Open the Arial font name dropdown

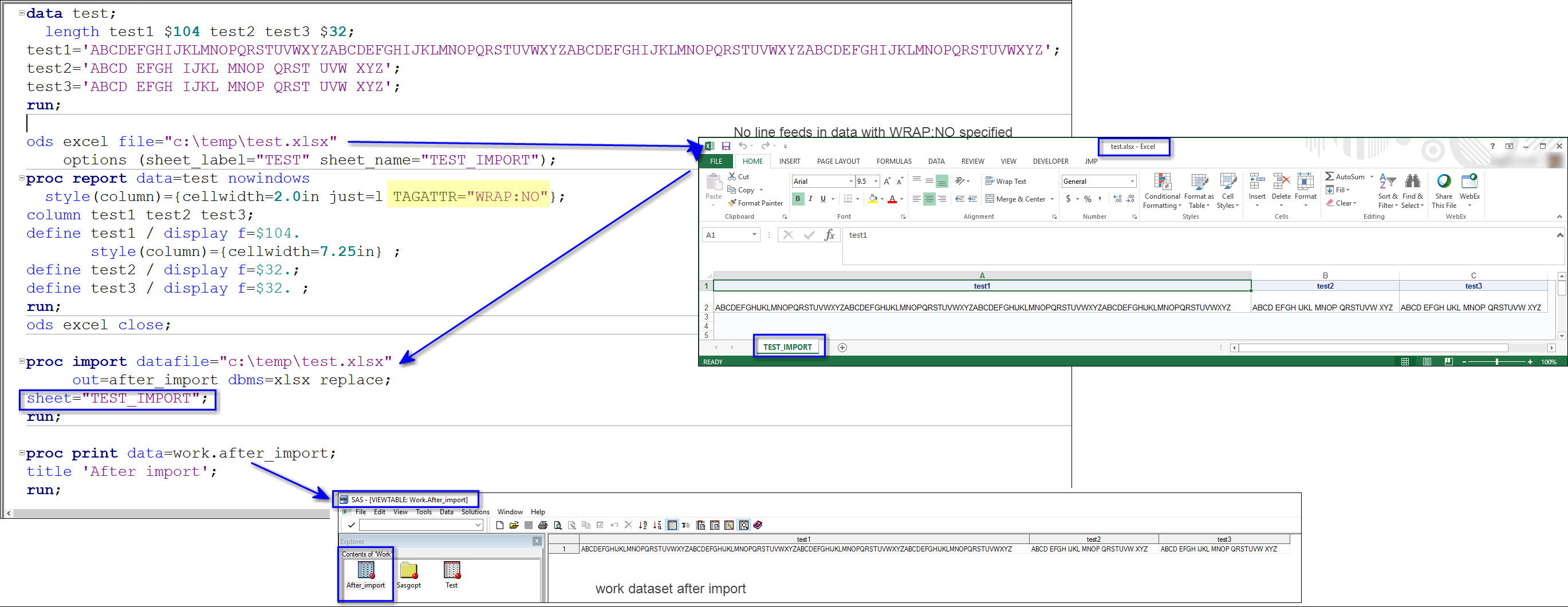[852, 181]
